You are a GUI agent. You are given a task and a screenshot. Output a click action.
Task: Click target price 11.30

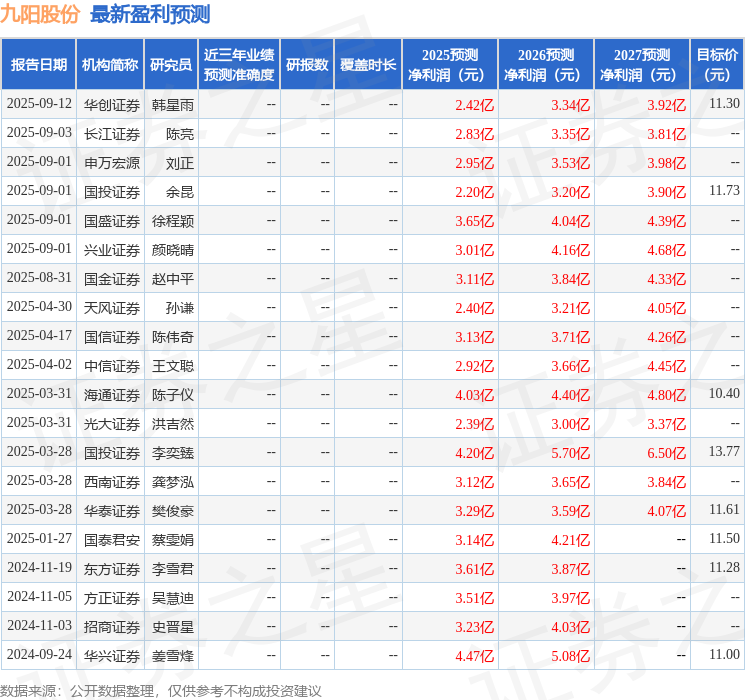[x=724, y=103]
